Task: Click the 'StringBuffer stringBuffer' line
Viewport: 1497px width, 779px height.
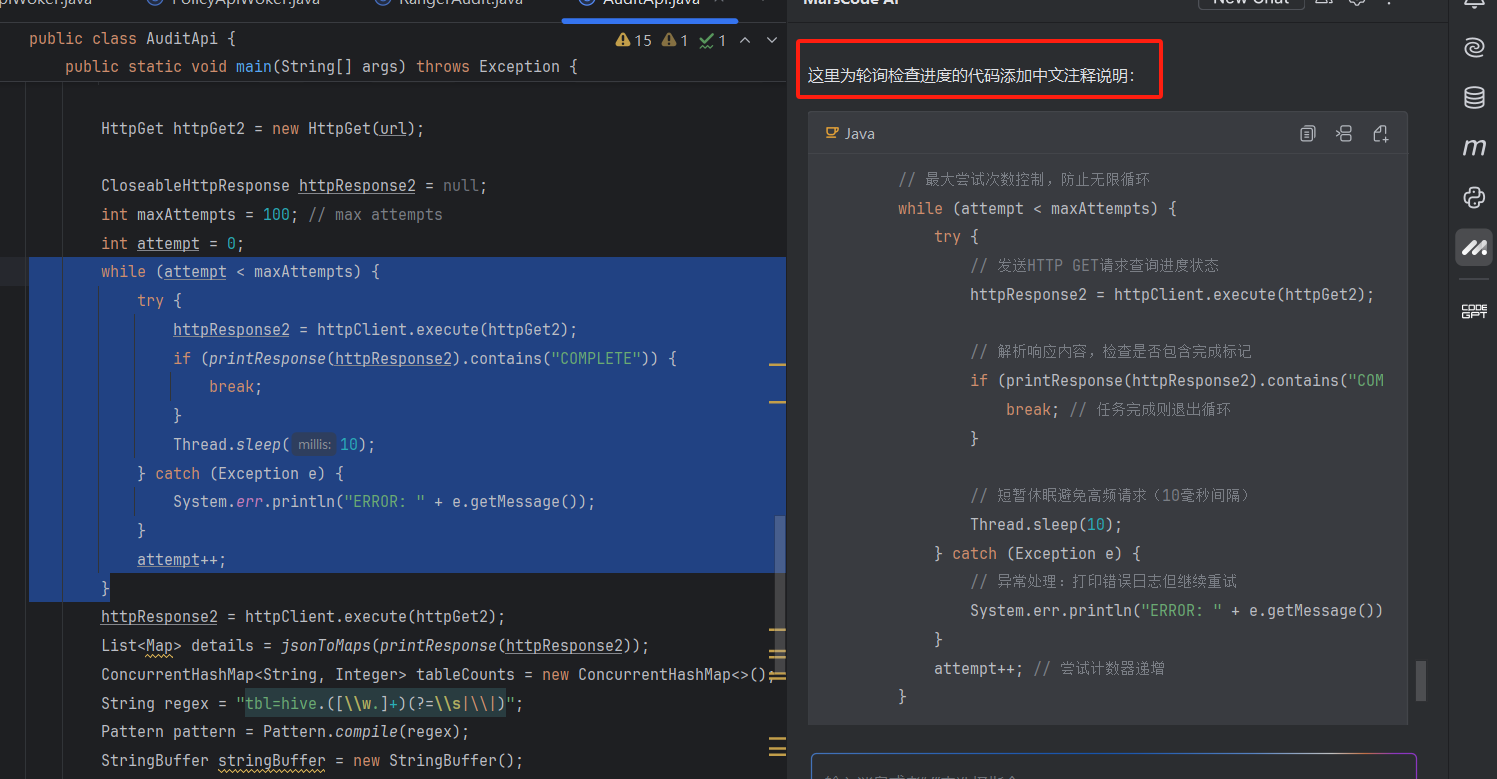Action: pos(312,761)
